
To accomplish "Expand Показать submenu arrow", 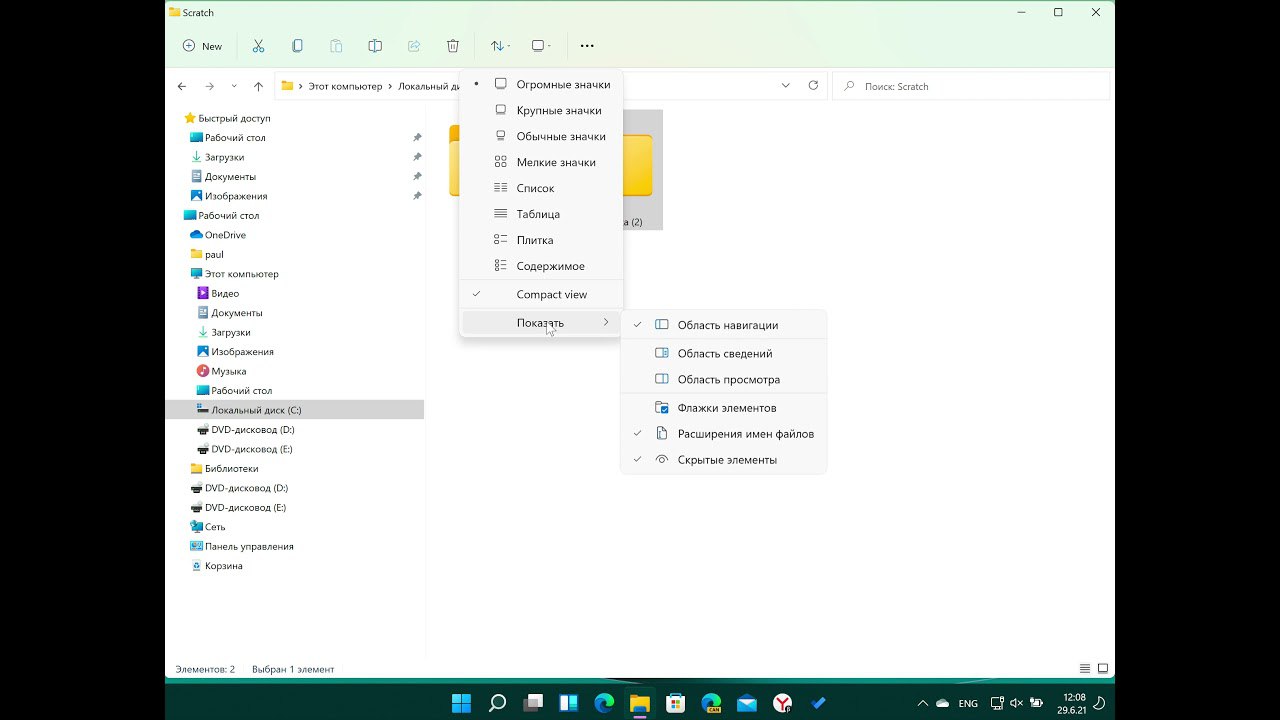I will pyautogui.click(x=606, y=322).
